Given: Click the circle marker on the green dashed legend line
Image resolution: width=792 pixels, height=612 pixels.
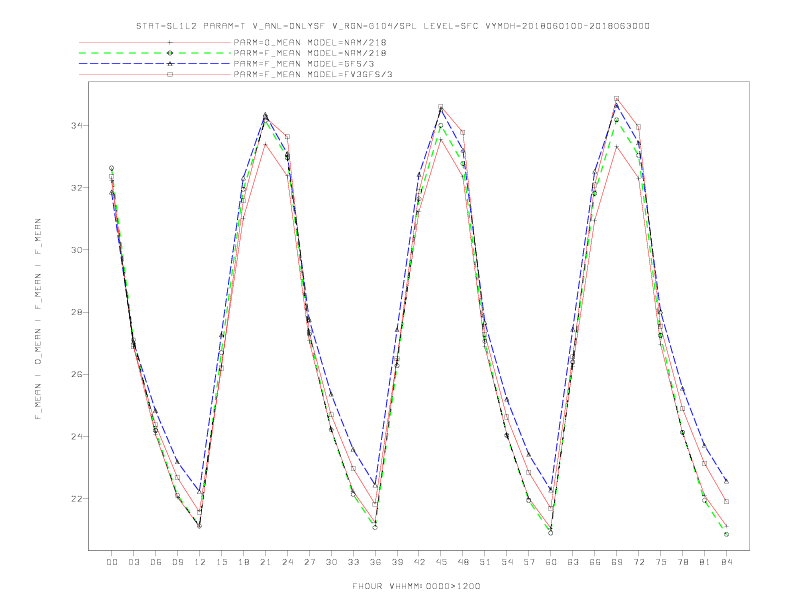Looking at the screenshot, I should [170, 53].
